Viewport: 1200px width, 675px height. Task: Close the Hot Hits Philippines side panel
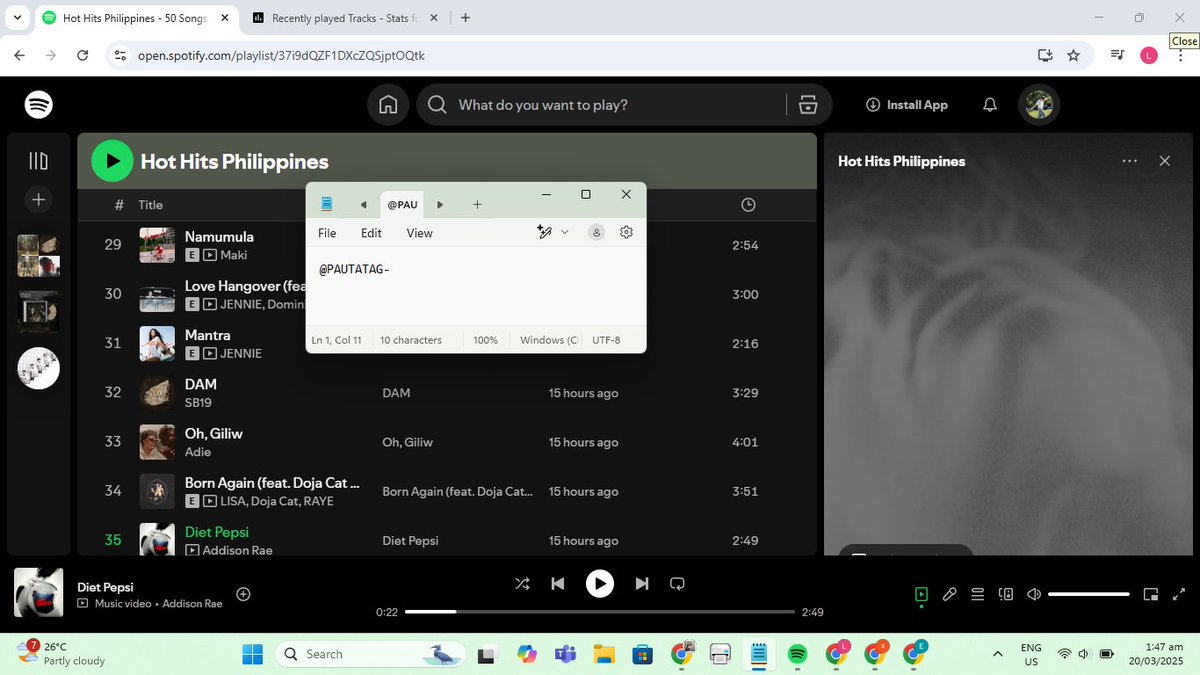[1164, 161]
